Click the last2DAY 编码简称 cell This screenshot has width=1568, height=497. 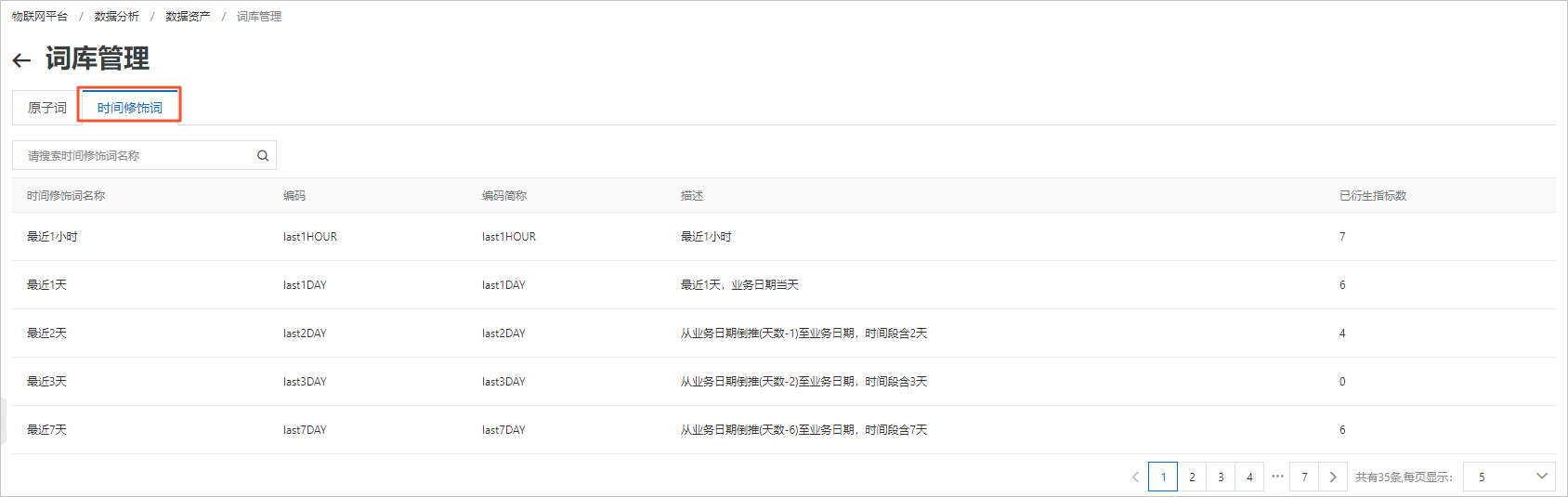coord(503,334)
